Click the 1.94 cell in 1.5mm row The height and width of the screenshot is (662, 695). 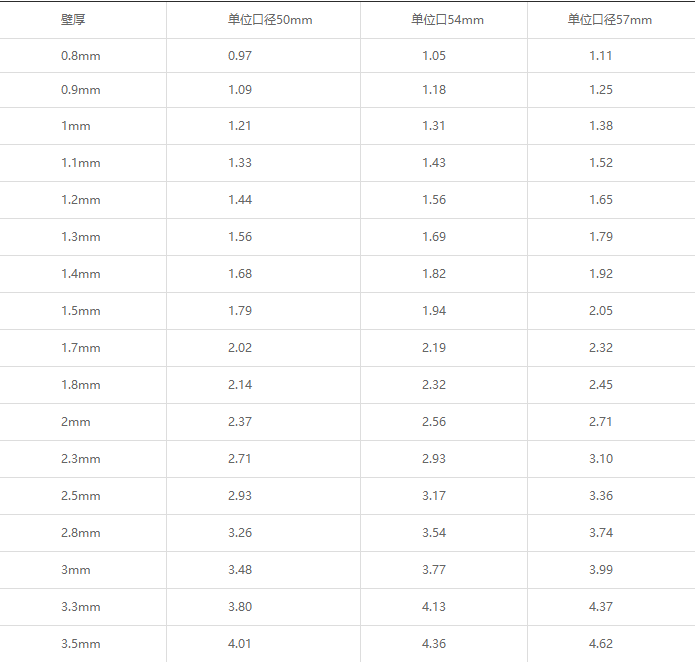[x=434, y=311]
